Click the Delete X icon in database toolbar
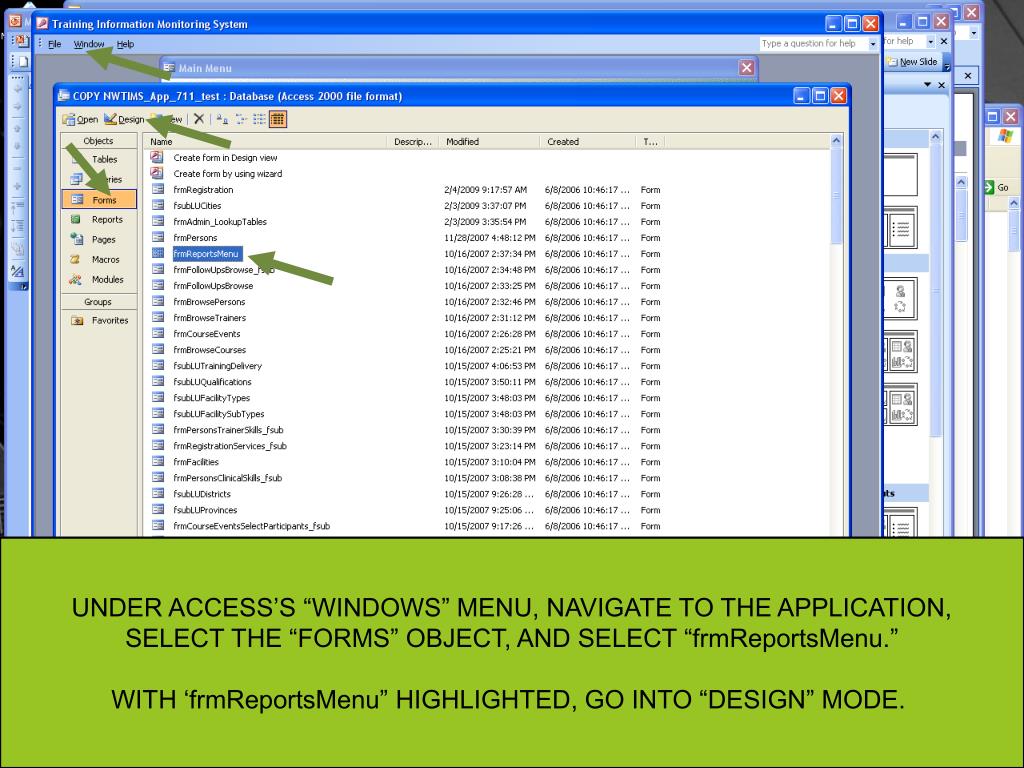 point(199,119)
